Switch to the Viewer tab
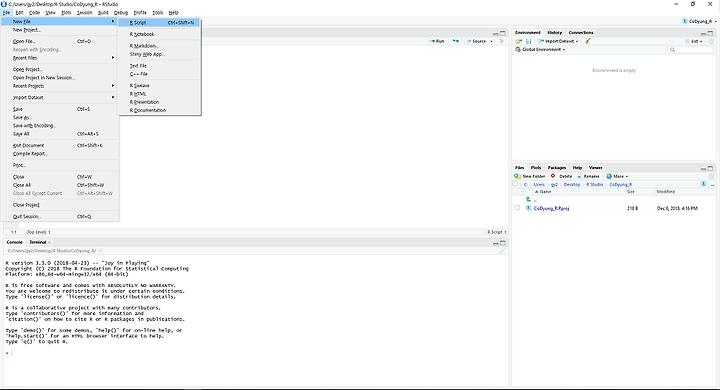 click(595, 168)
